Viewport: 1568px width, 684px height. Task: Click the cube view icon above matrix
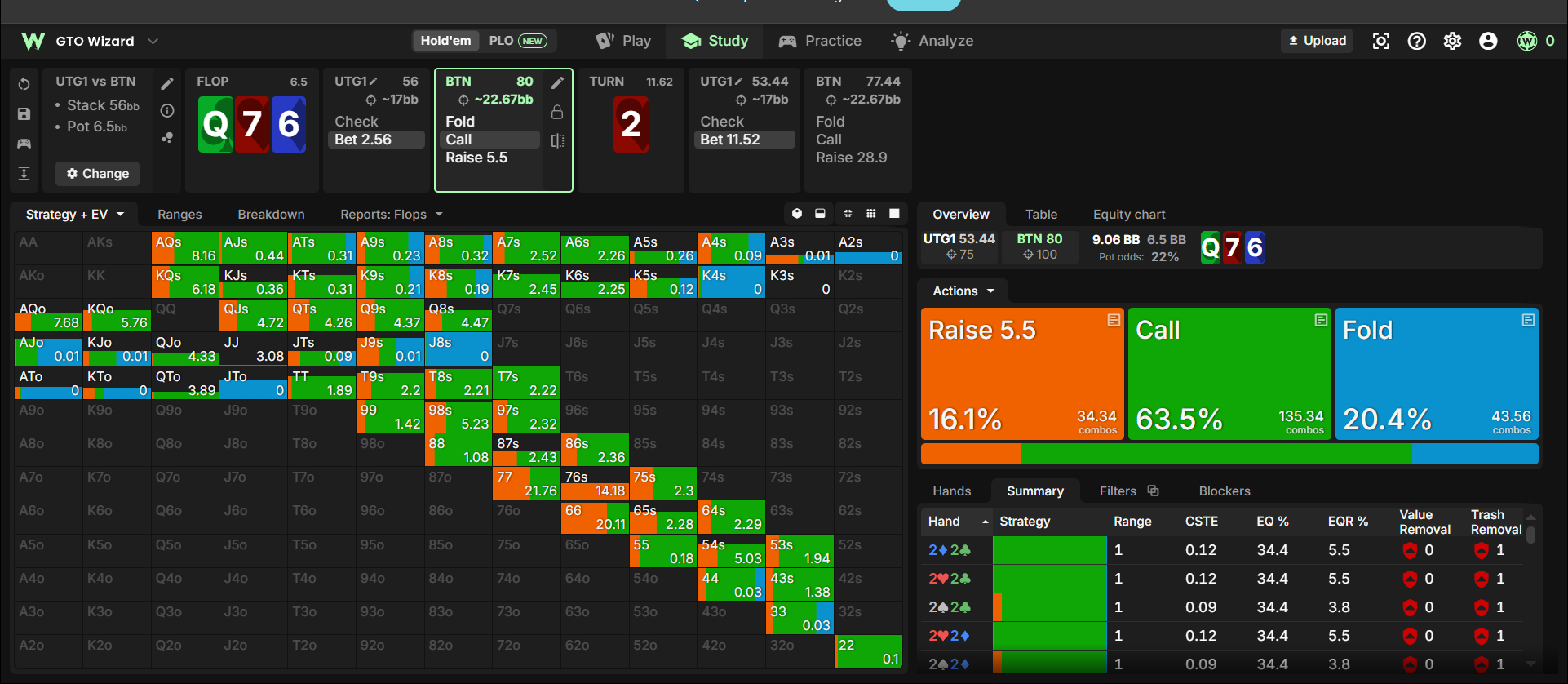pos(797,214)
